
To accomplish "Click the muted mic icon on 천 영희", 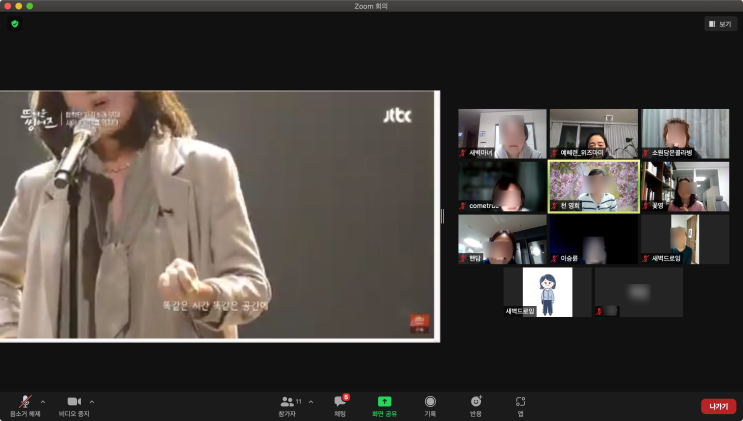I will (554, 206).
